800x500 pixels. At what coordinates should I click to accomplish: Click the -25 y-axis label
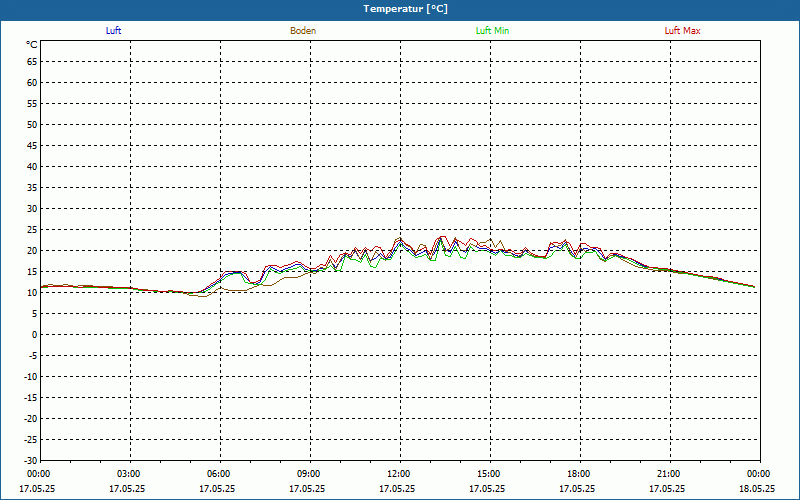(x=30, y=439)
